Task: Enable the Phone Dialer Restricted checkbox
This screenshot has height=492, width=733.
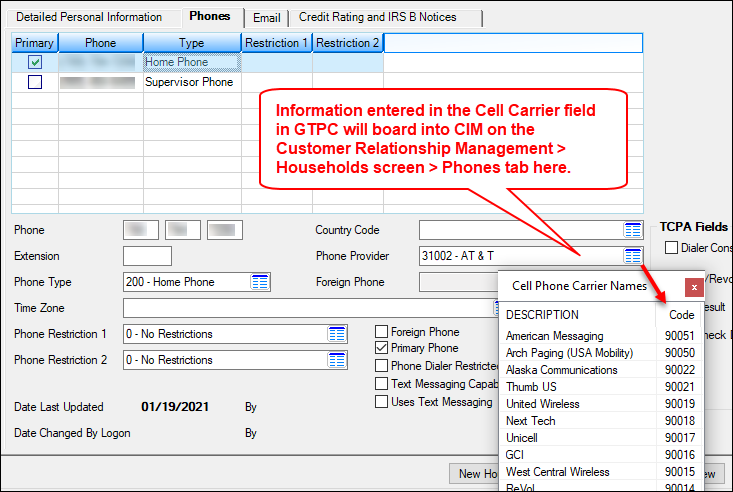Action: click(x=381, y=365)
